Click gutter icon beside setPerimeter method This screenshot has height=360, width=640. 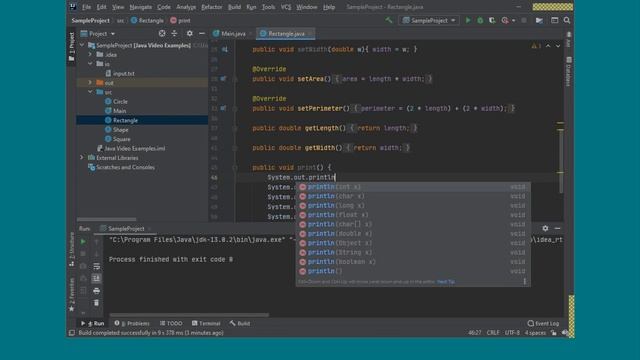point(223,108)
